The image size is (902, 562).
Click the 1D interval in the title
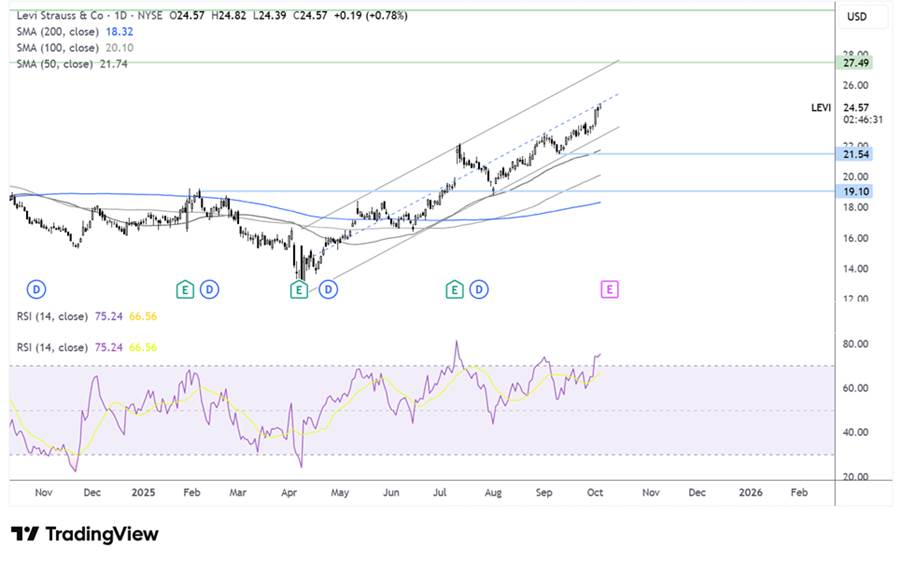click(120, 16)
